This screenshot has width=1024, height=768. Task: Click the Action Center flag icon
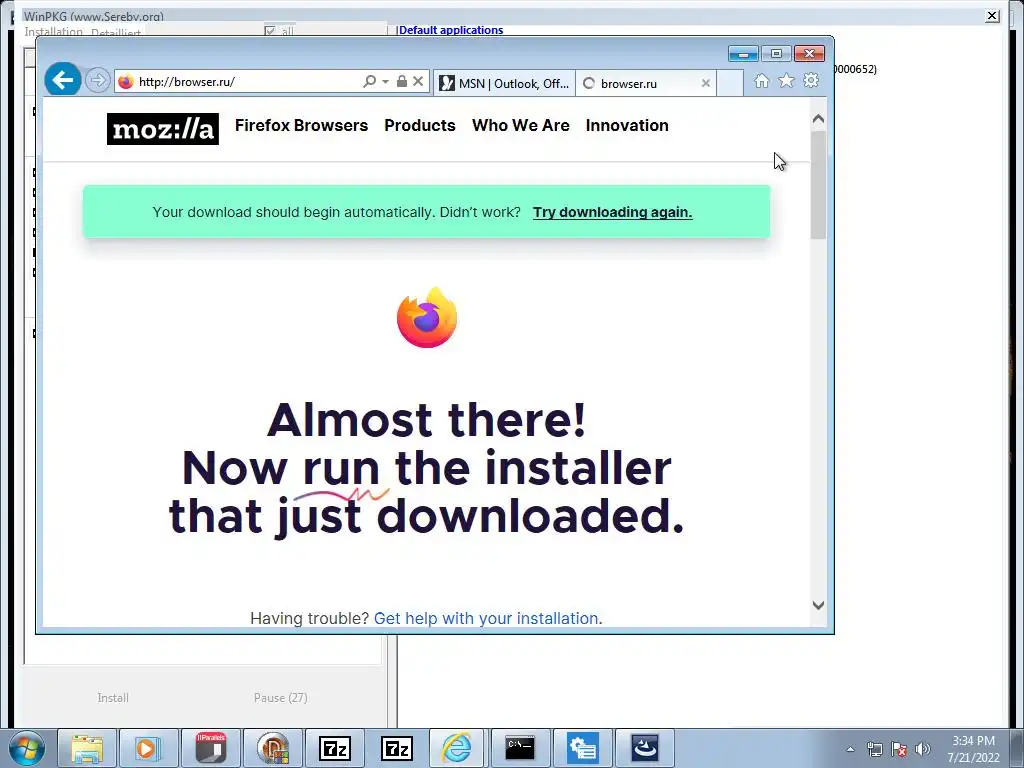899,749
